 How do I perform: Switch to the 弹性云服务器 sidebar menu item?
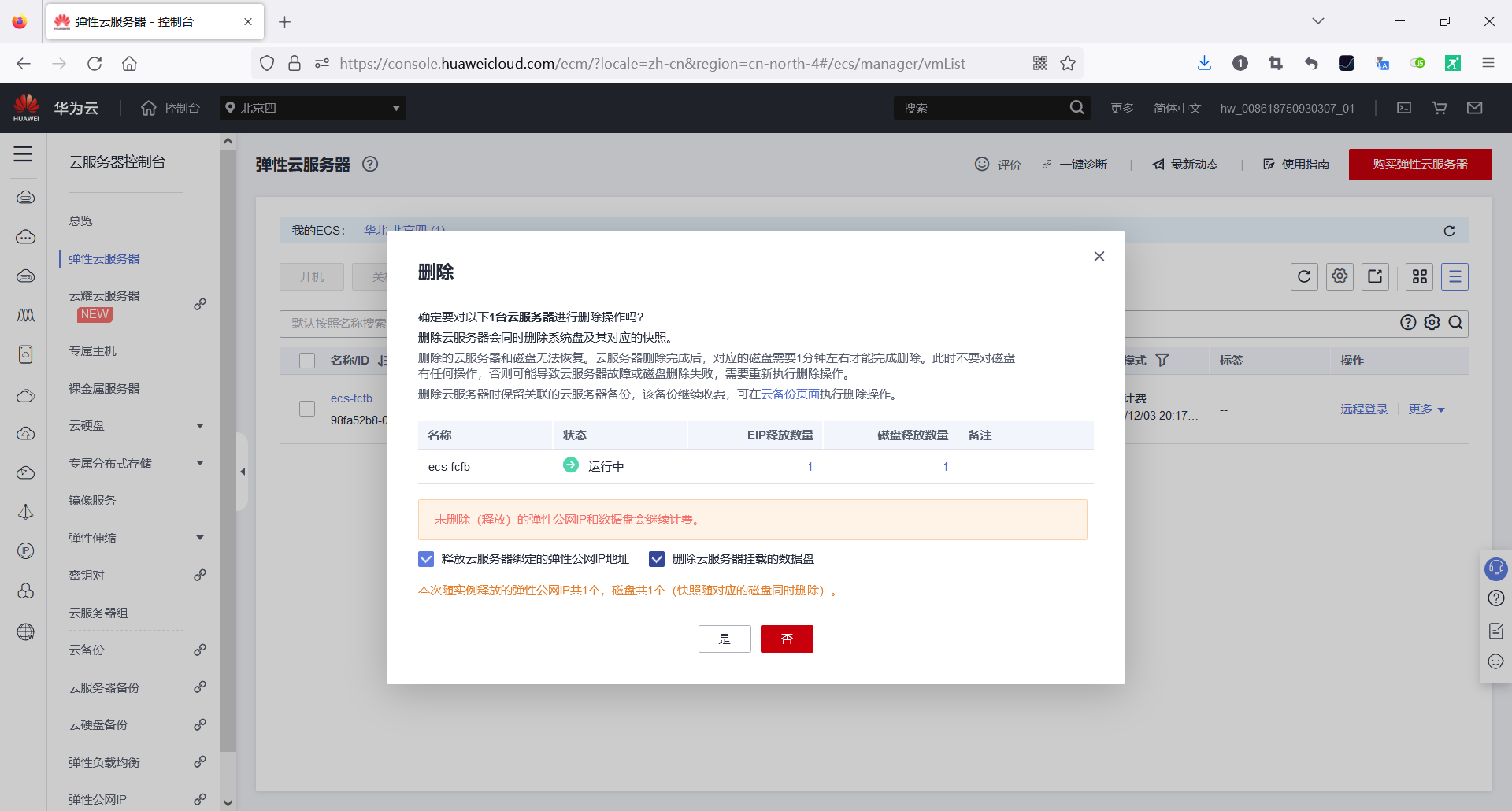tap(103, 257)
